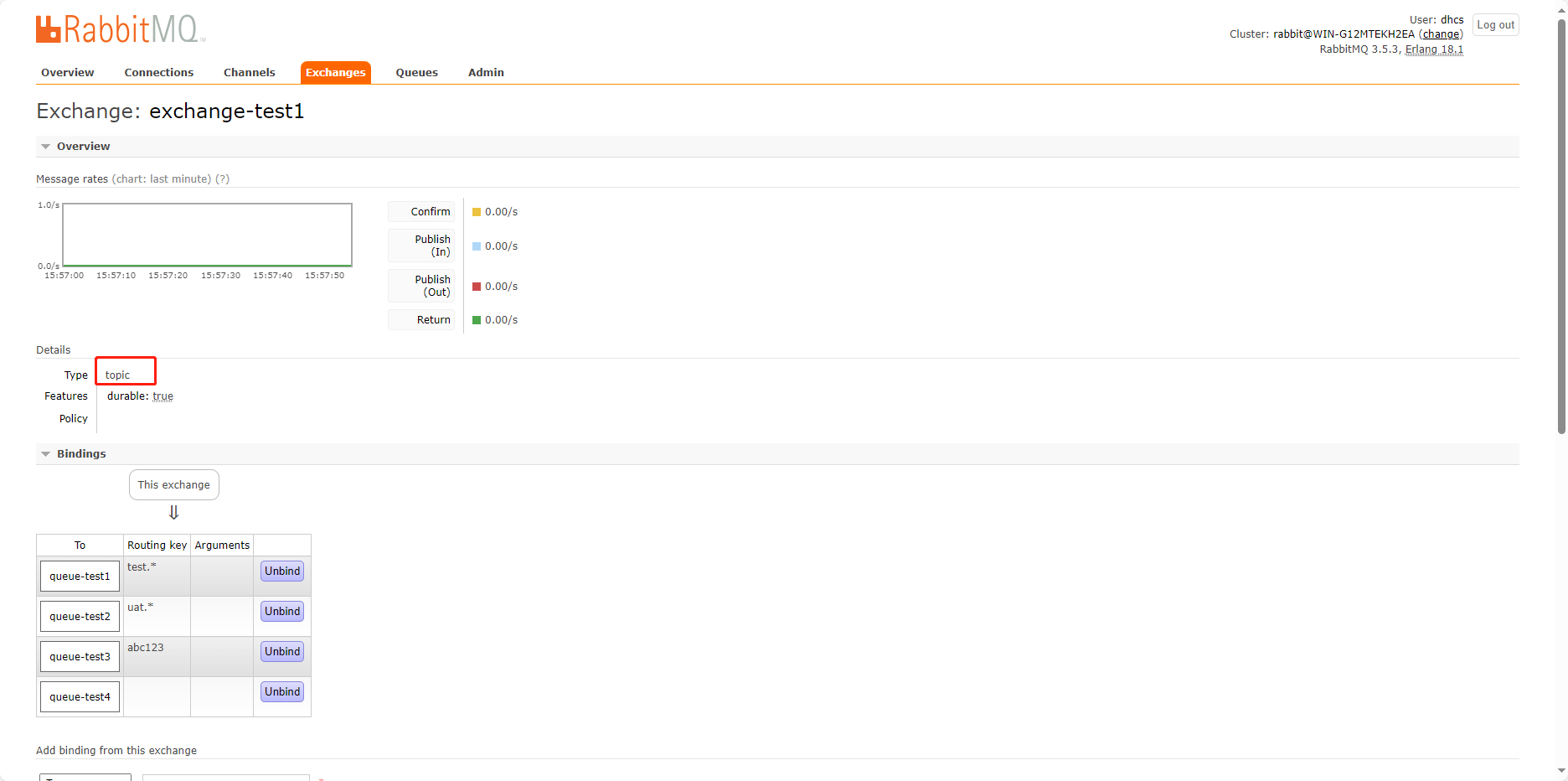This screenshot has height=781, width=1568.
Task: Click the RabbitMQ logo
Action: tap(120, 28)
